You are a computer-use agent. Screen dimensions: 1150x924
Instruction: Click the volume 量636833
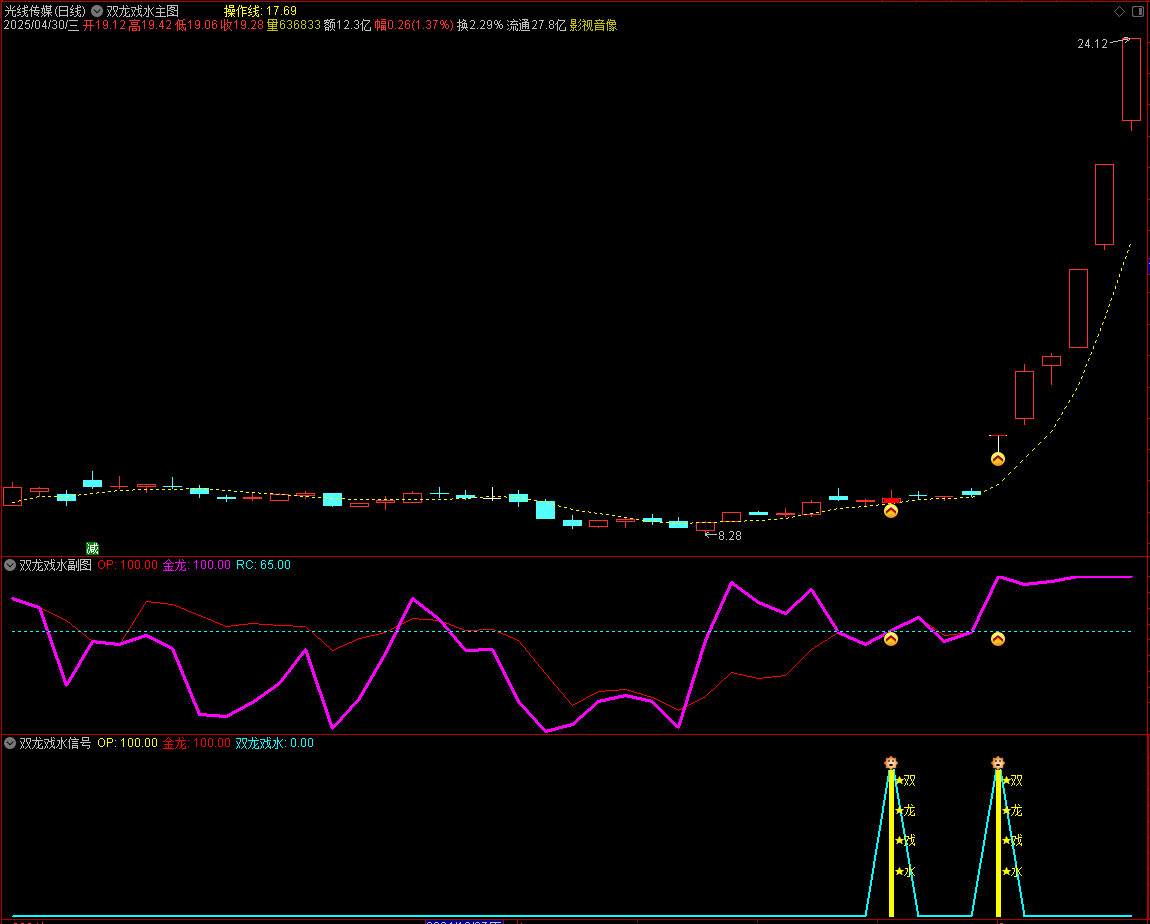pos(293,25)
